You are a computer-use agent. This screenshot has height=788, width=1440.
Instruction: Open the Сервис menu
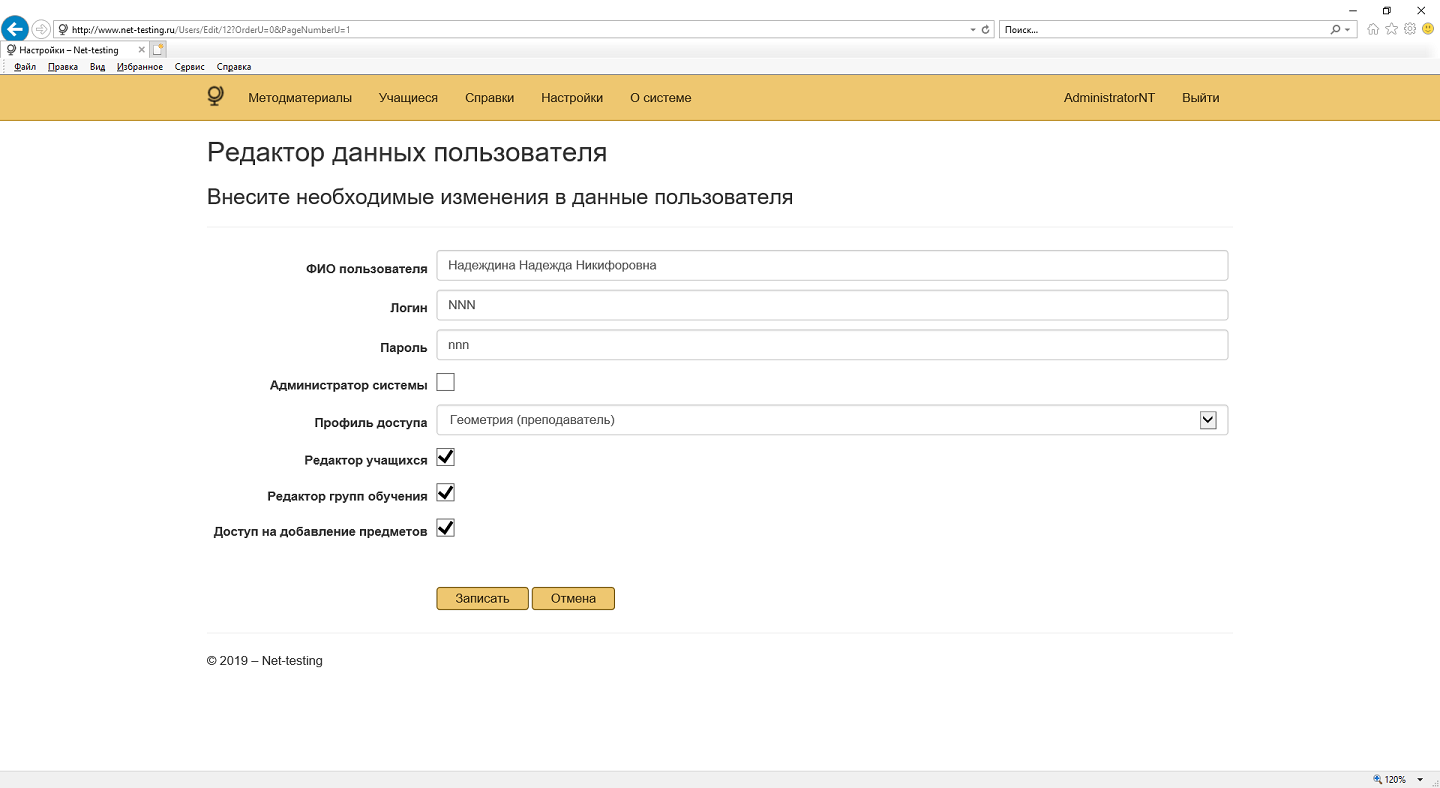pos(190,67)
